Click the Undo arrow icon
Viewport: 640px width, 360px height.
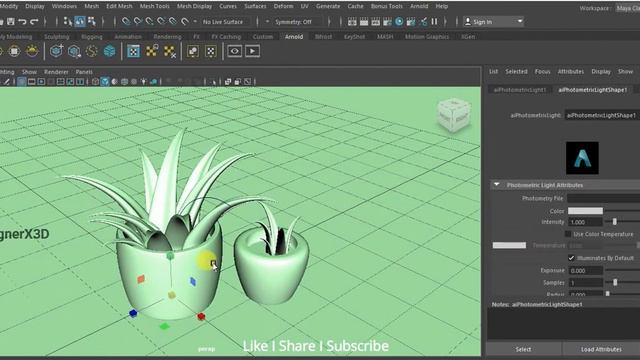23,22
